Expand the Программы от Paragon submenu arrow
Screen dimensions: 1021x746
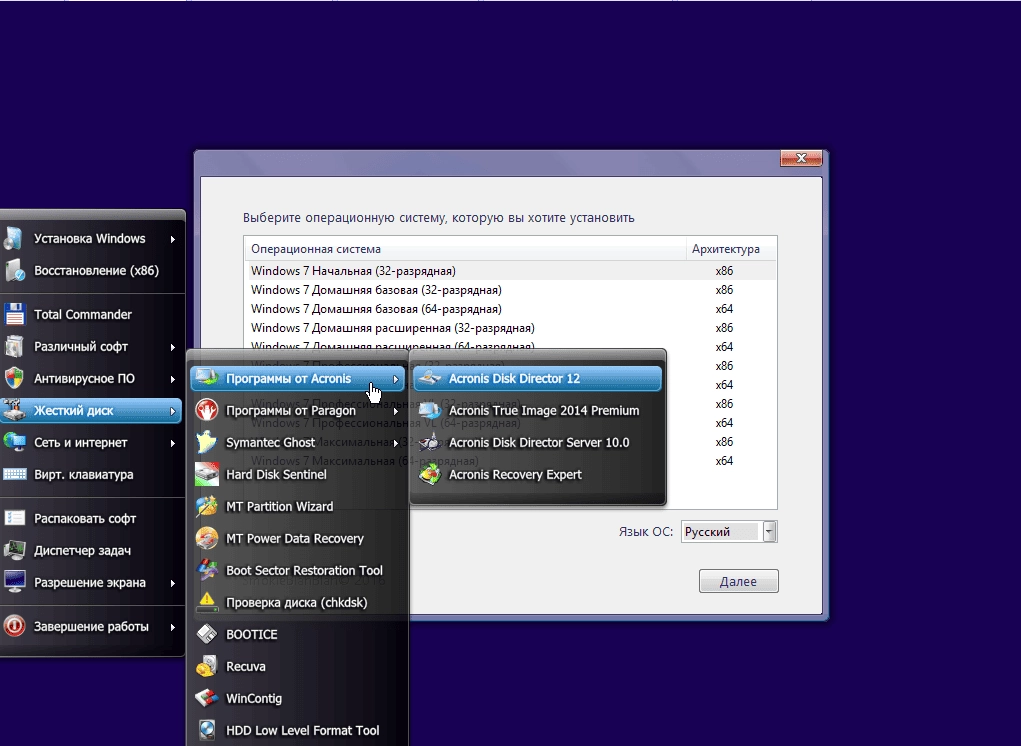coord(395,411)
